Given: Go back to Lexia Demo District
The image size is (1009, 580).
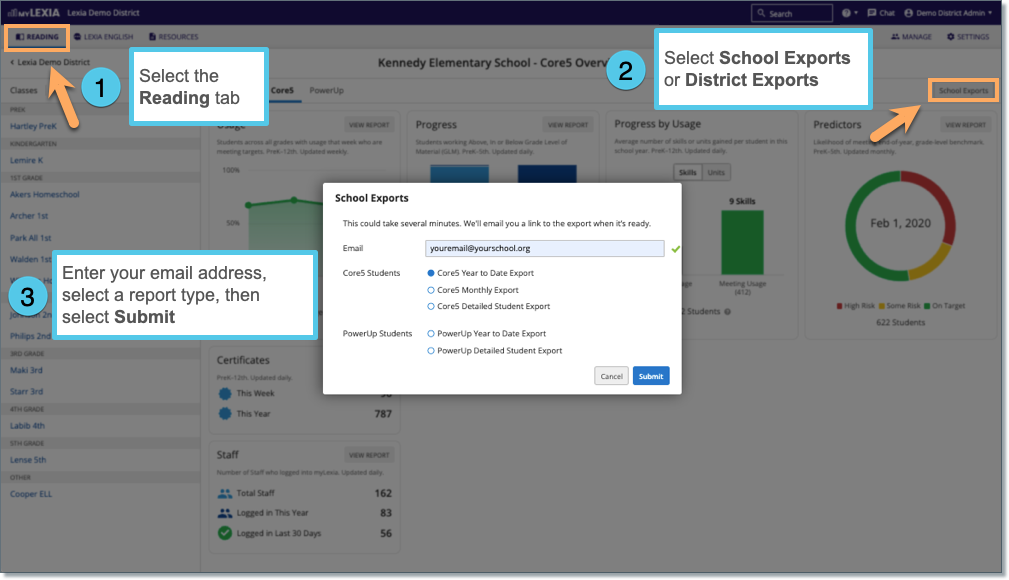Looking at the screenshot, I should (50, 62).
